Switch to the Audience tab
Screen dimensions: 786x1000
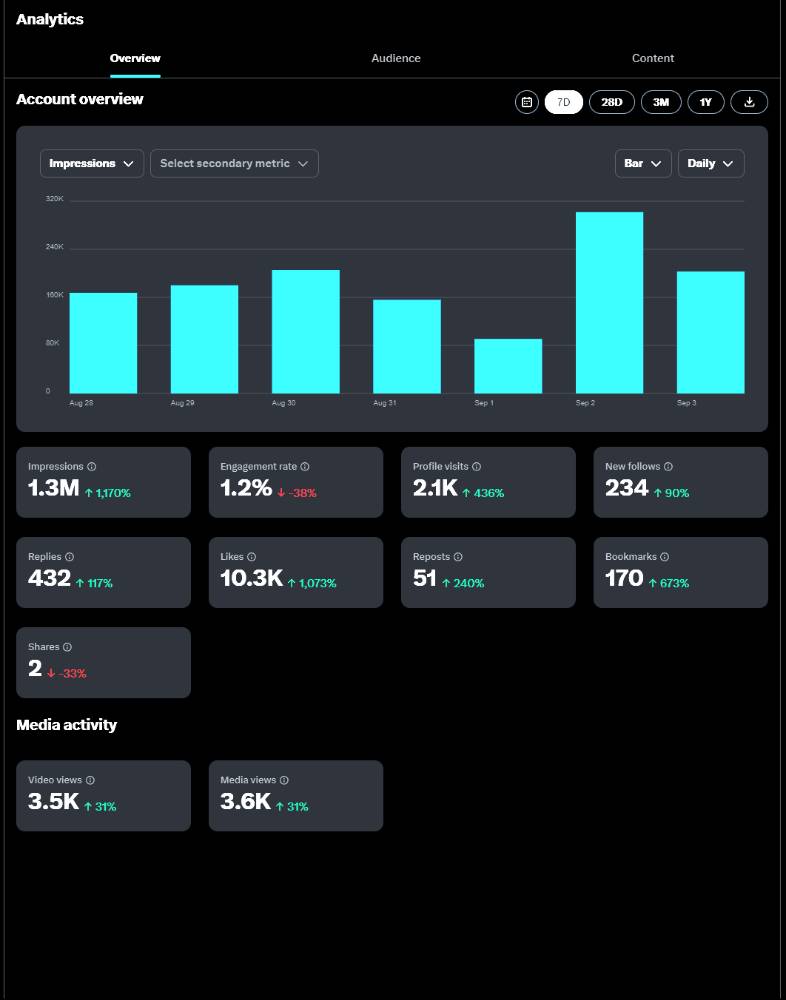click(x=396, y=58)
